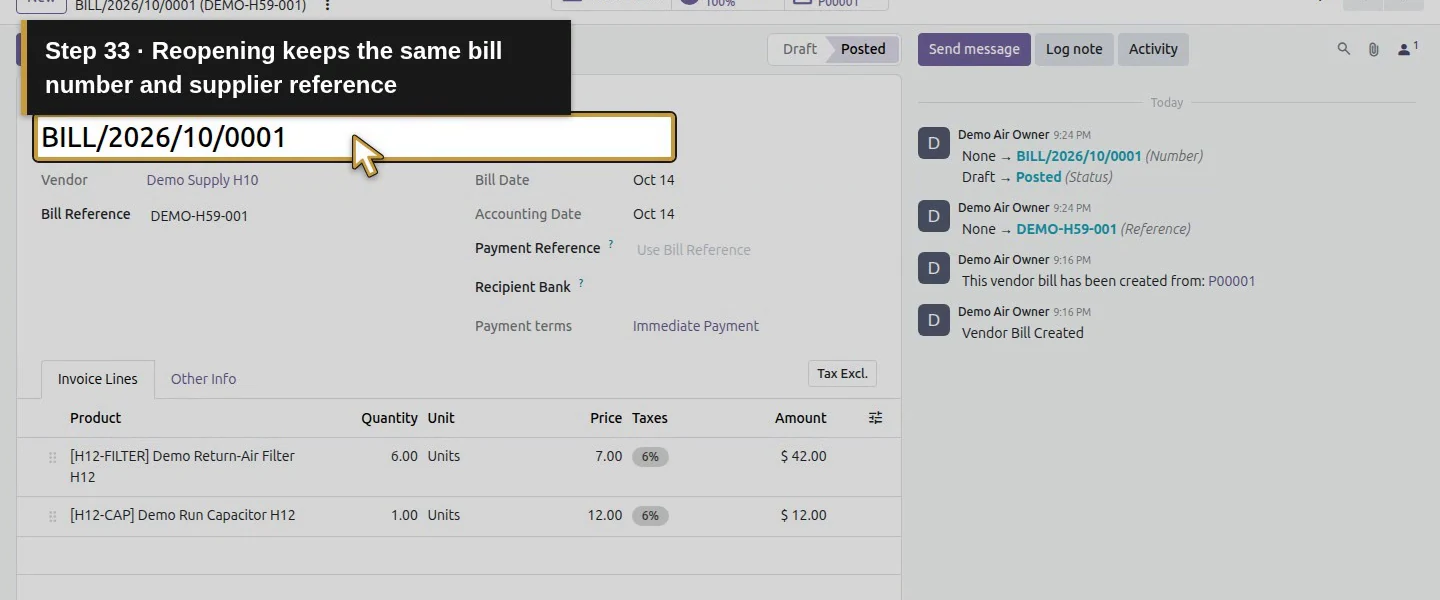1440x600 pixels.
Task: Click avatar on 'created from P00001' message
Action: [x=934, y=268]
